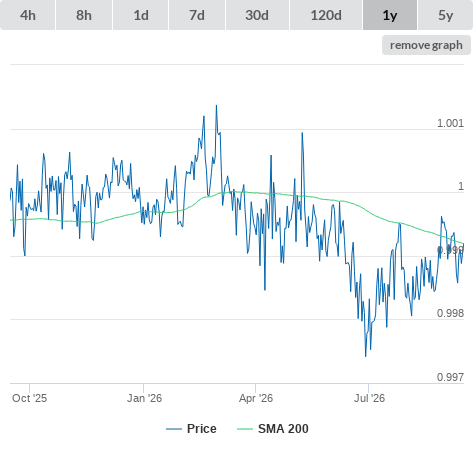The width and height of the screenshot is (474, 455).
Task: Choose the 1d chart range
Action: (x=141, y=15)
